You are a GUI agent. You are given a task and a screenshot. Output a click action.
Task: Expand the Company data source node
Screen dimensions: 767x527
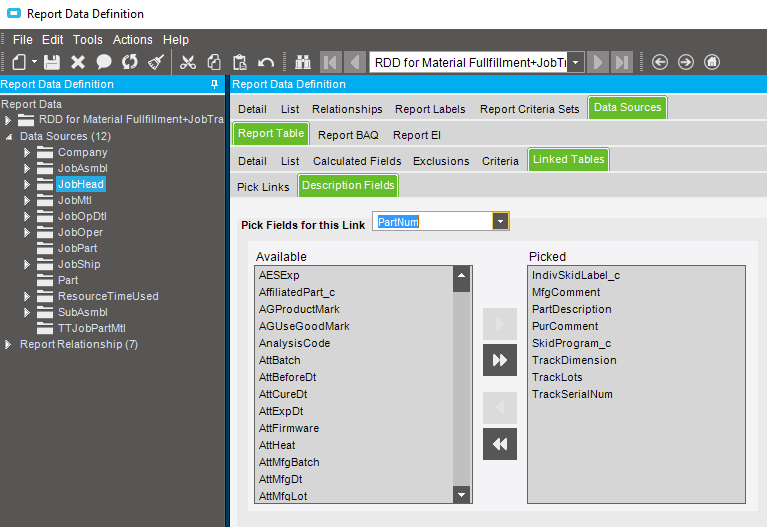[x=27, y=153]
